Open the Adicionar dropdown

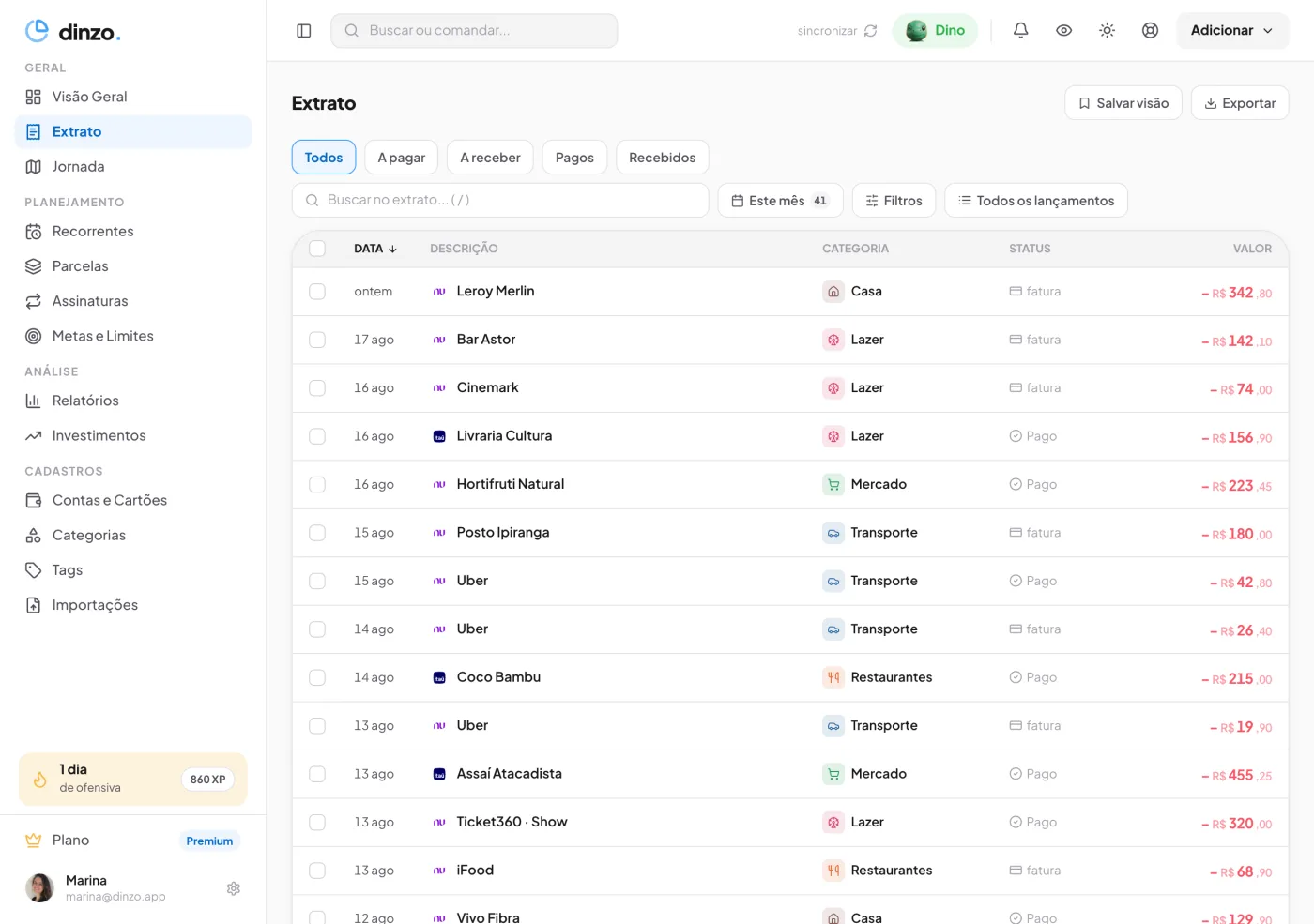pos(1232,31)
